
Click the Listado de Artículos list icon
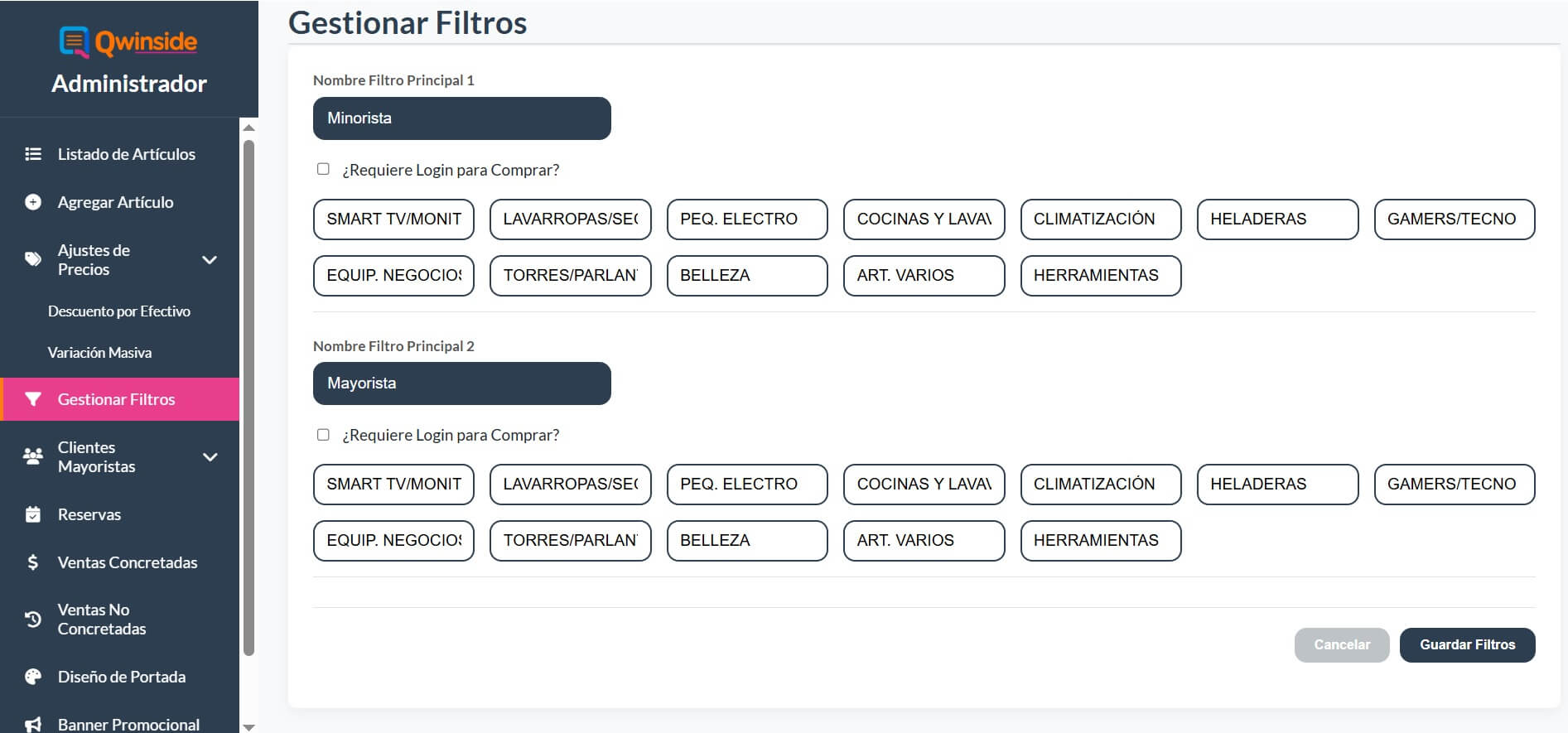[x=33, y=154]
